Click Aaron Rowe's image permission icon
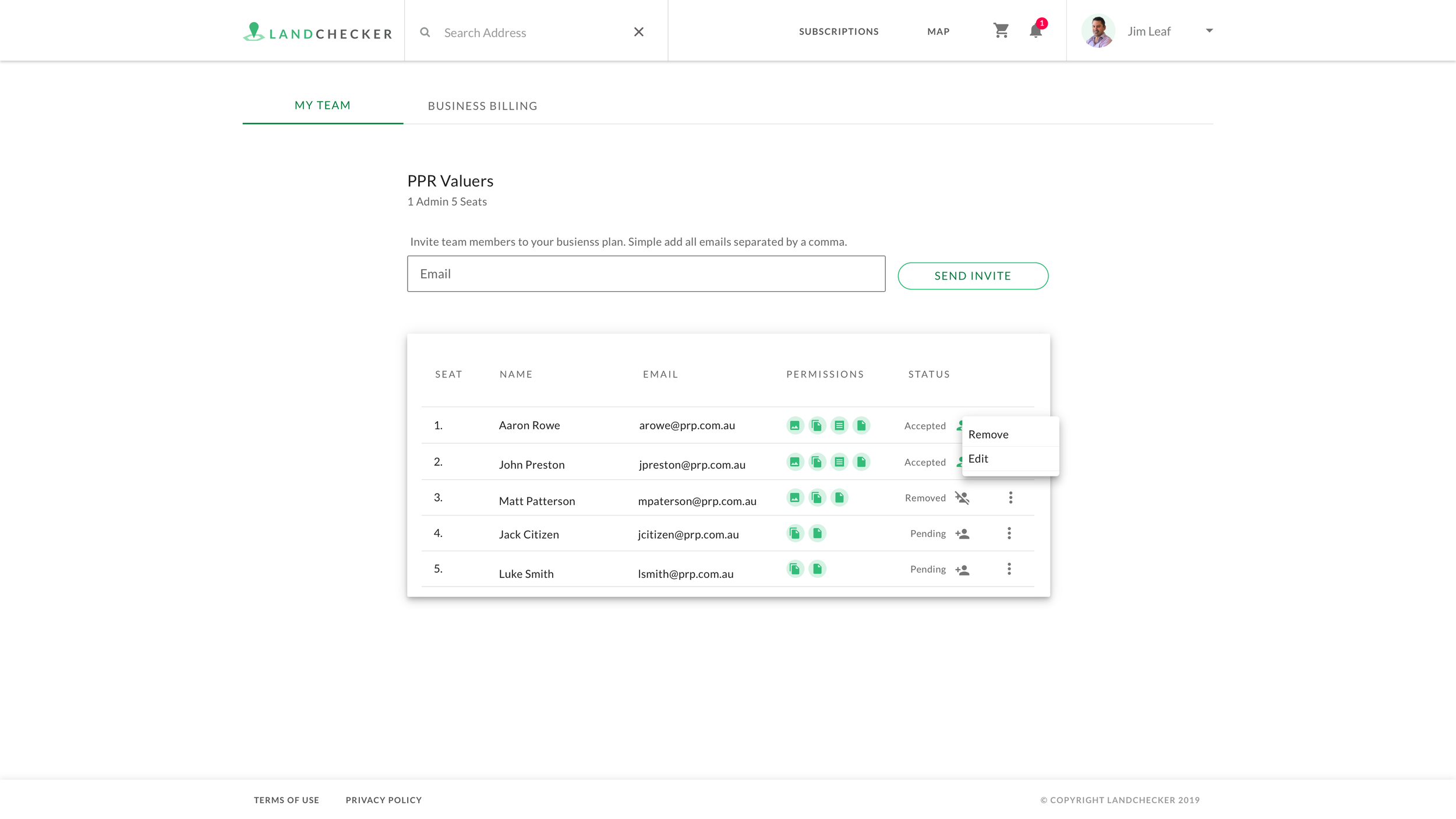 pos(794,426)
